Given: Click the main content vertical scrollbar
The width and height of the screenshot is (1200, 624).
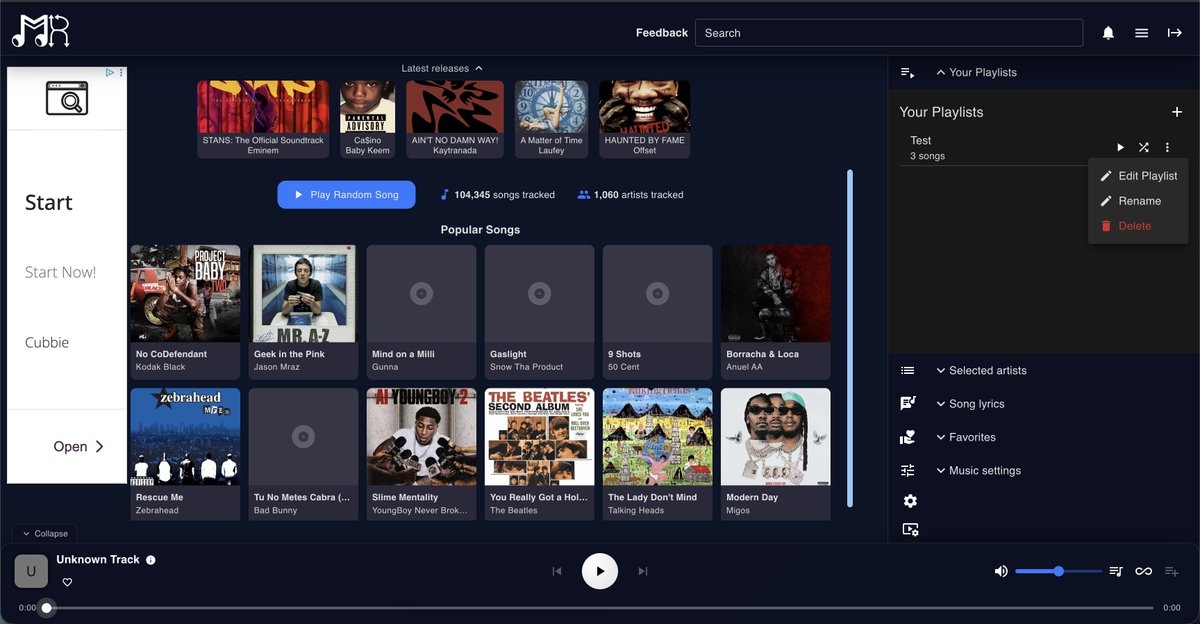Looking at the screenshot, I should click(x=850, y=338).
